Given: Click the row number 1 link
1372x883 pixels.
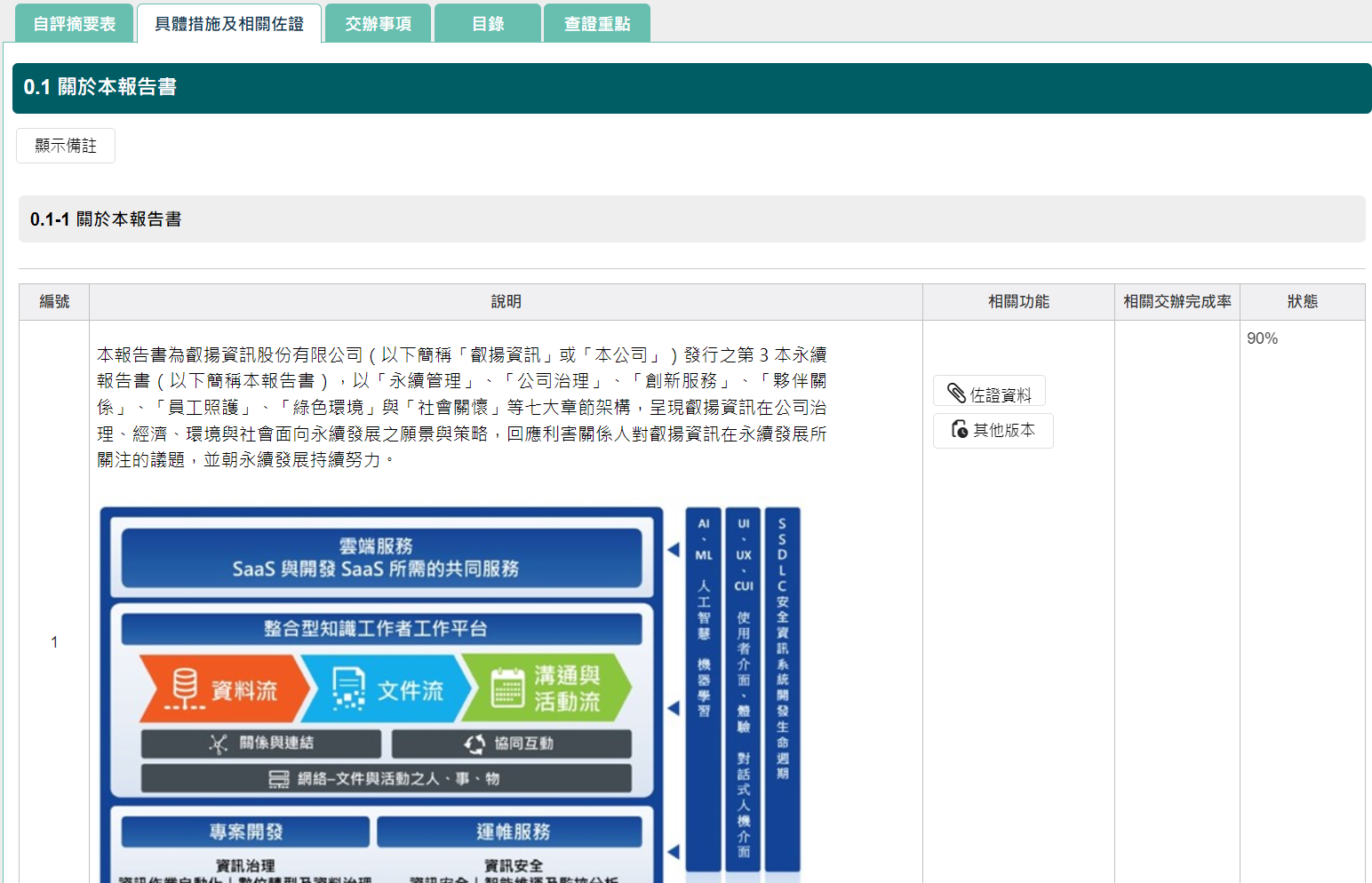Looking at the screenshot, I should pos(54,642).
